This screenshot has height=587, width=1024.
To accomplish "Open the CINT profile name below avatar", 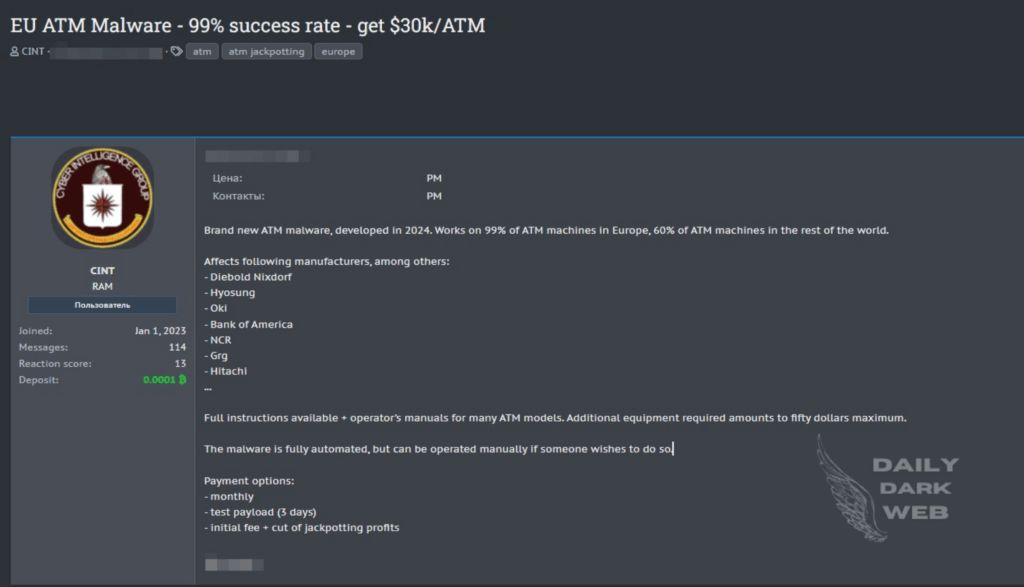I will click(x=102, y=271).
